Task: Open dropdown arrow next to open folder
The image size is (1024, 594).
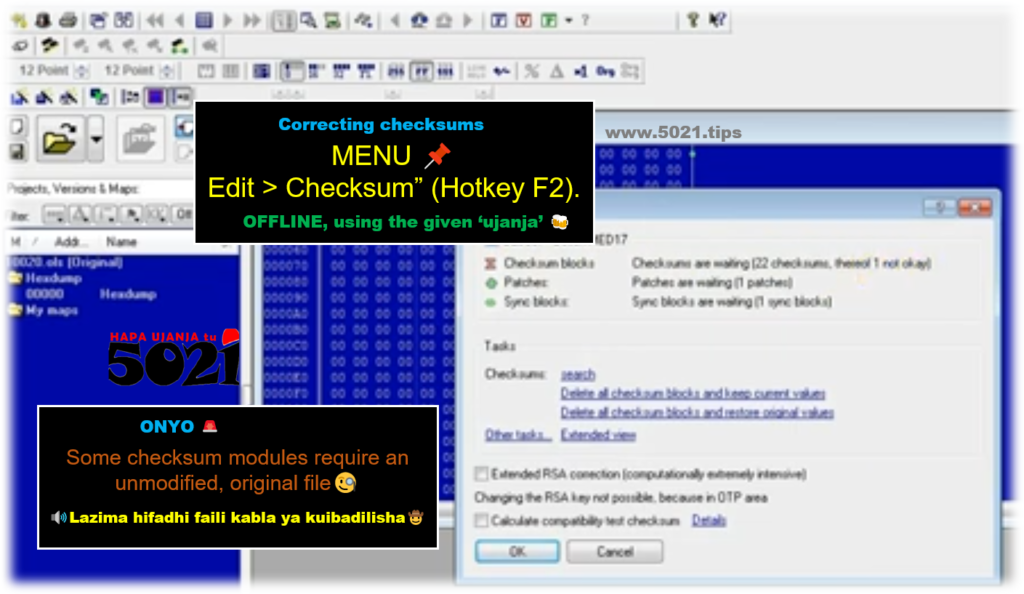Action: 96,138
